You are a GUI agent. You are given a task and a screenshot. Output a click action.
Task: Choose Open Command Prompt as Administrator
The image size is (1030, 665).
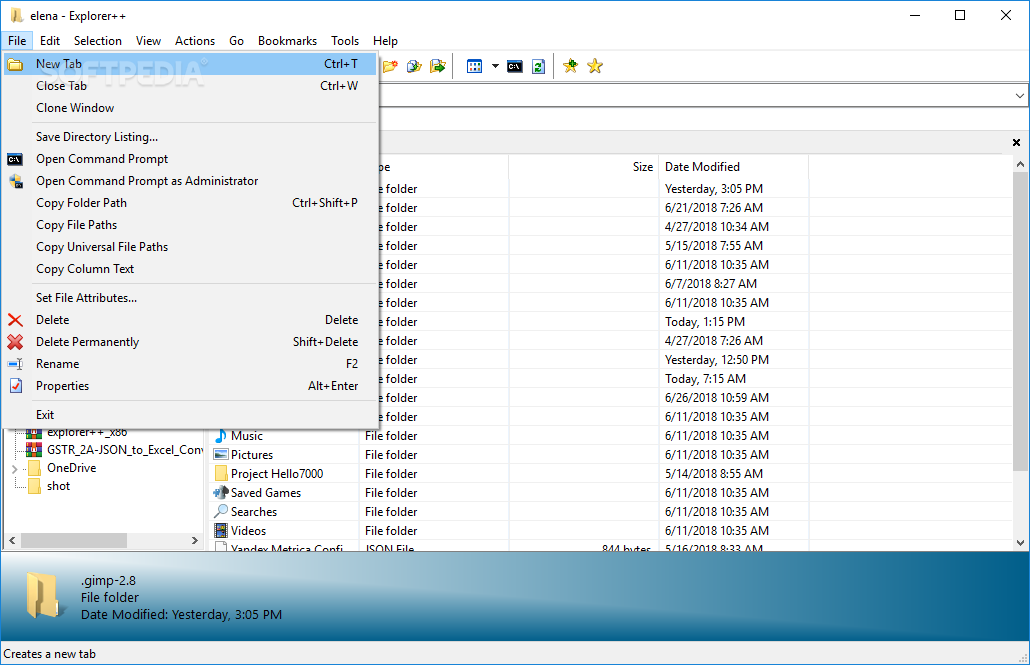pyautogui.click(x=190, y=181)
